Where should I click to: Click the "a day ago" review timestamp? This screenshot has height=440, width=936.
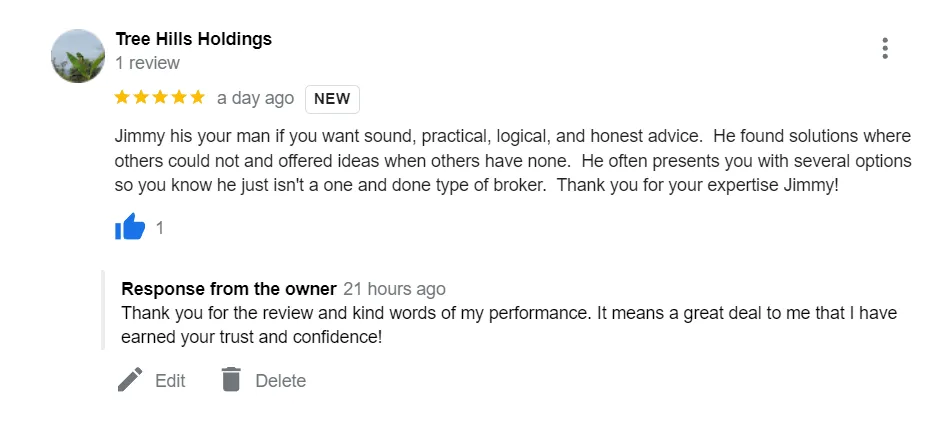(x=255, y=99)
